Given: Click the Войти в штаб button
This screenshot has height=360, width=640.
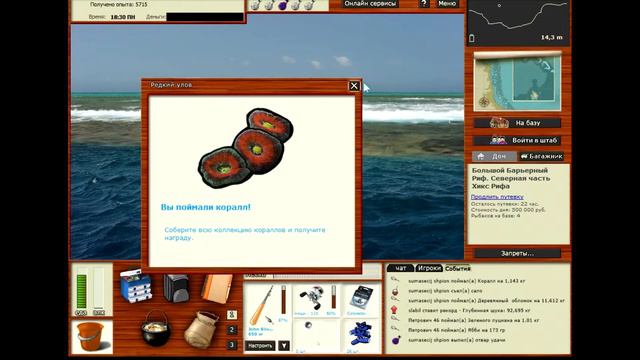Looking at the screenshot, I should pyautogui.click(x=517, y=140).
